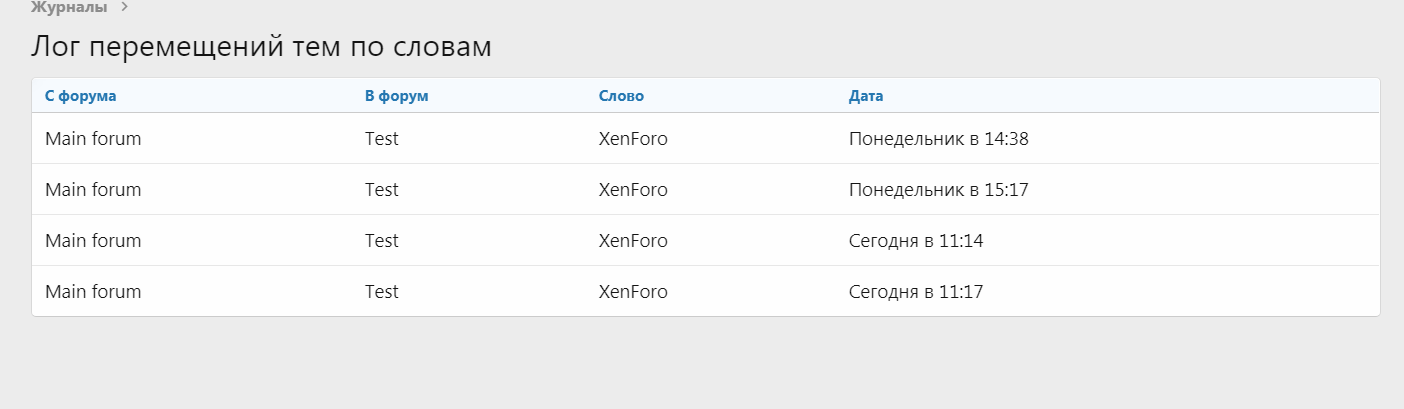
Task: Click Main forum in the 11:17 row
Action: coord(93,292)
